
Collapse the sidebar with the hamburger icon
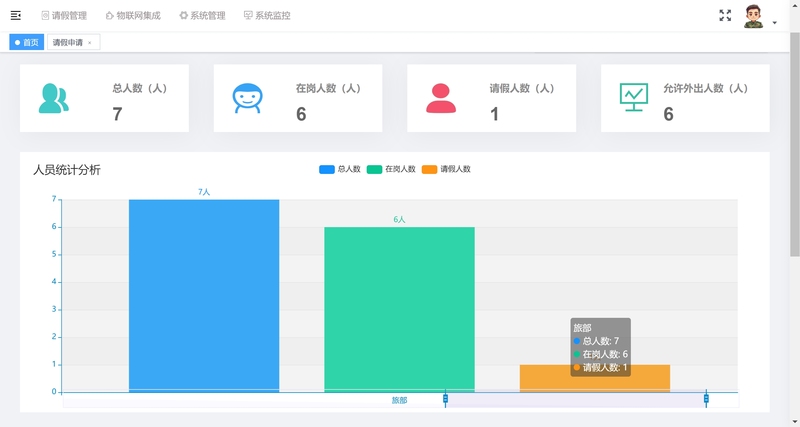pyautogui.click(x=16, y=15)
